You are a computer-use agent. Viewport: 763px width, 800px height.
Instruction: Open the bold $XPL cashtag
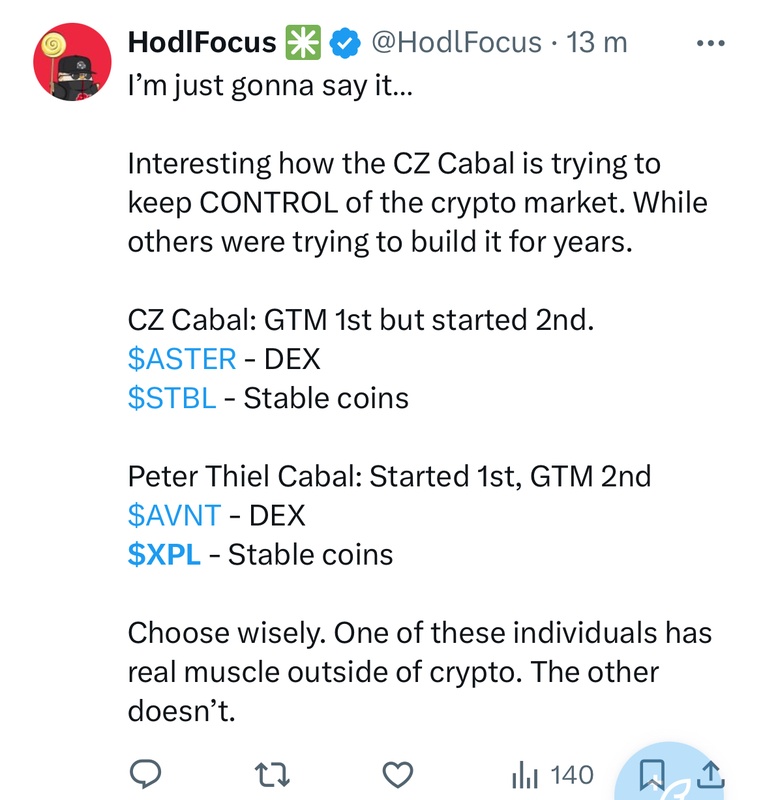[x=164, y=554]
